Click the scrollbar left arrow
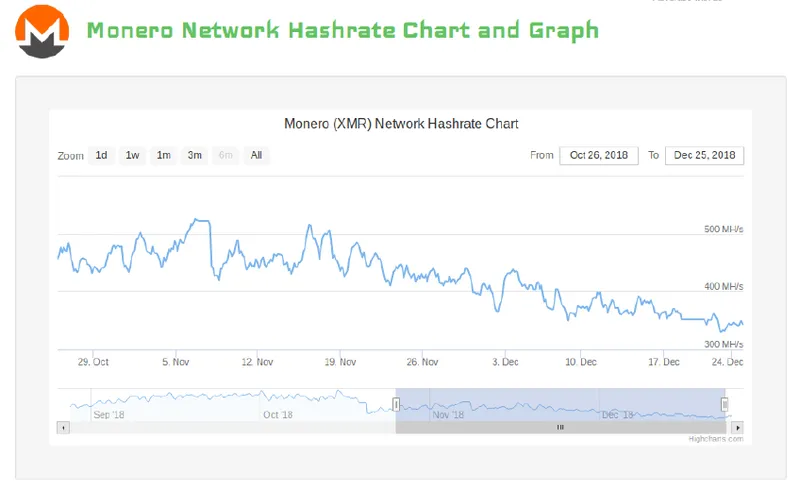The height and width of the screenshot is (491, 800). point(63,427)
